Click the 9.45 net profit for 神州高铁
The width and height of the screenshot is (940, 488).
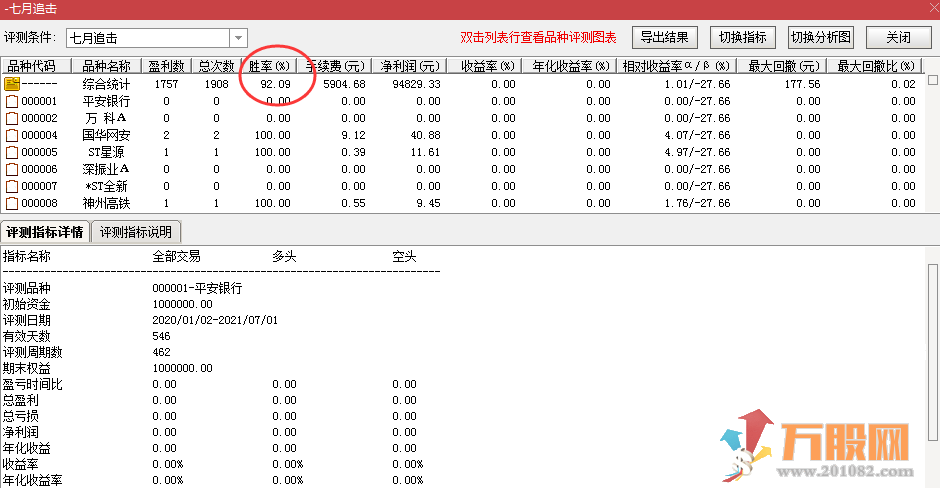428,203
